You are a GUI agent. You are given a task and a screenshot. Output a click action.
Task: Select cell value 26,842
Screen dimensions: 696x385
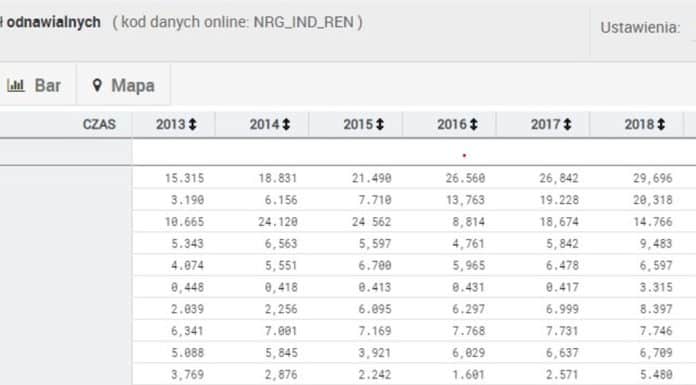click(x=559, y=178)
